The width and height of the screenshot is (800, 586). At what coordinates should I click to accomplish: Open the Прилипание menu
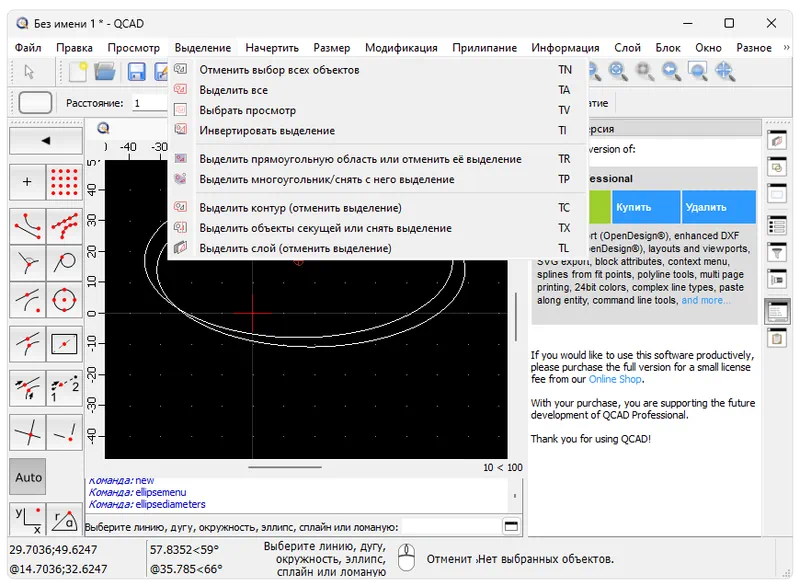tap(484, 47)
